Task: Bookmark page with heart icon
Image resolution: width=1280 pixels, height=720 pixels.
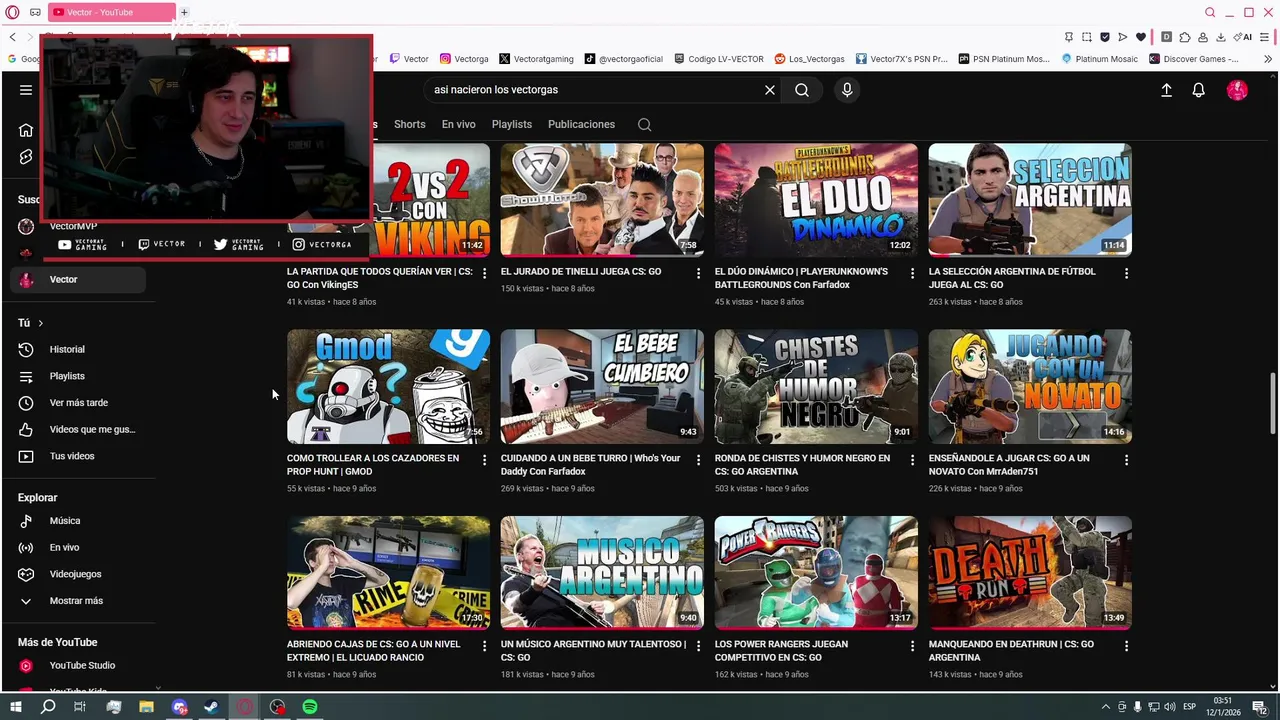Action: [x=1141, y=37]
